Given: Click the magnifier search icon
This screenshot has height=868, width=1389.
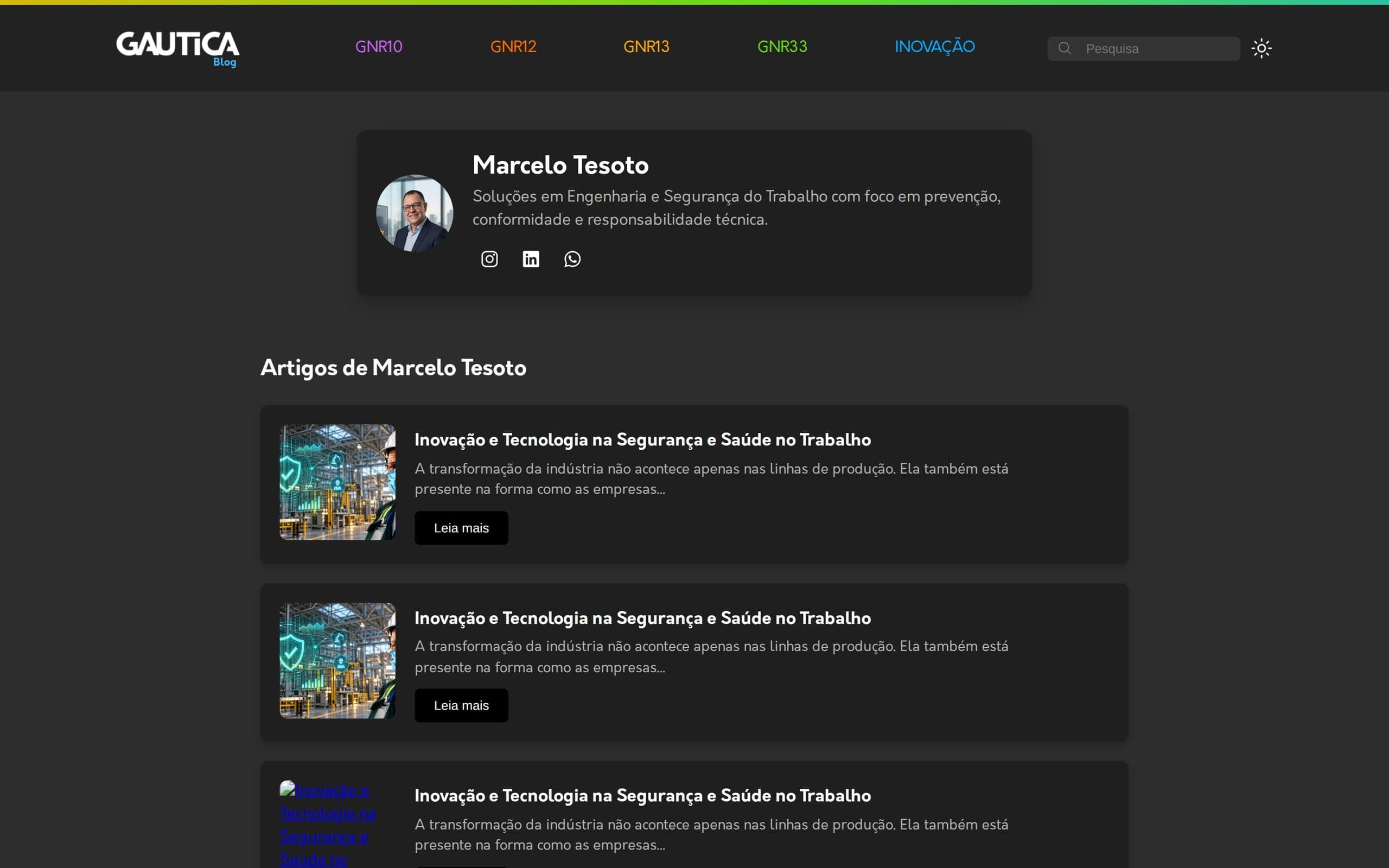Looking at the screenshot, I should 1065,48.
